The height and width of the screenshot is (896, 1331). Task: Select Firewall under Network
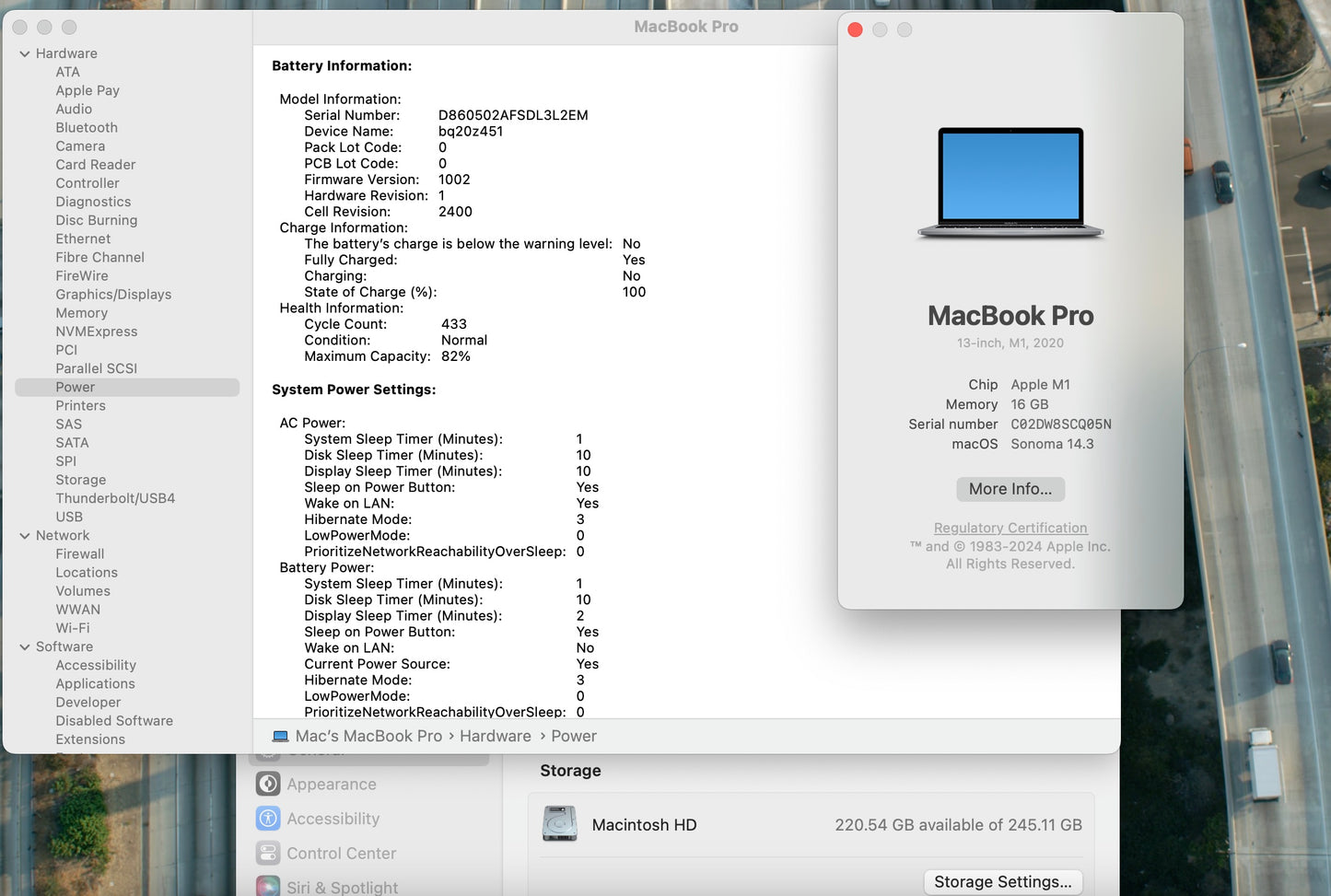point(80,553)
